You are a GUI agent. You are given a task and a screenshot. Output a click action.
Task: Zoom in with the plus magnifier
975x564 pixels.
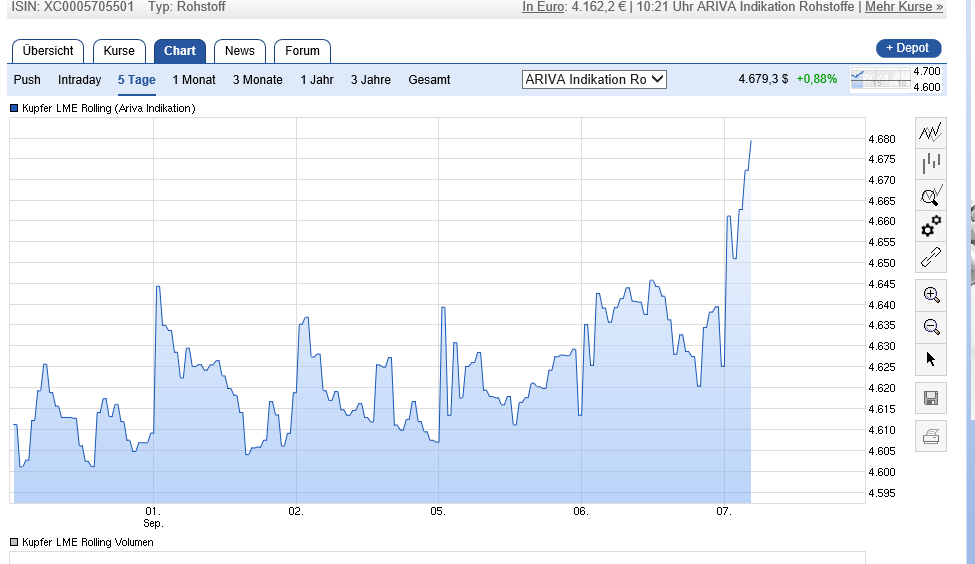click(x=931, y=295)
